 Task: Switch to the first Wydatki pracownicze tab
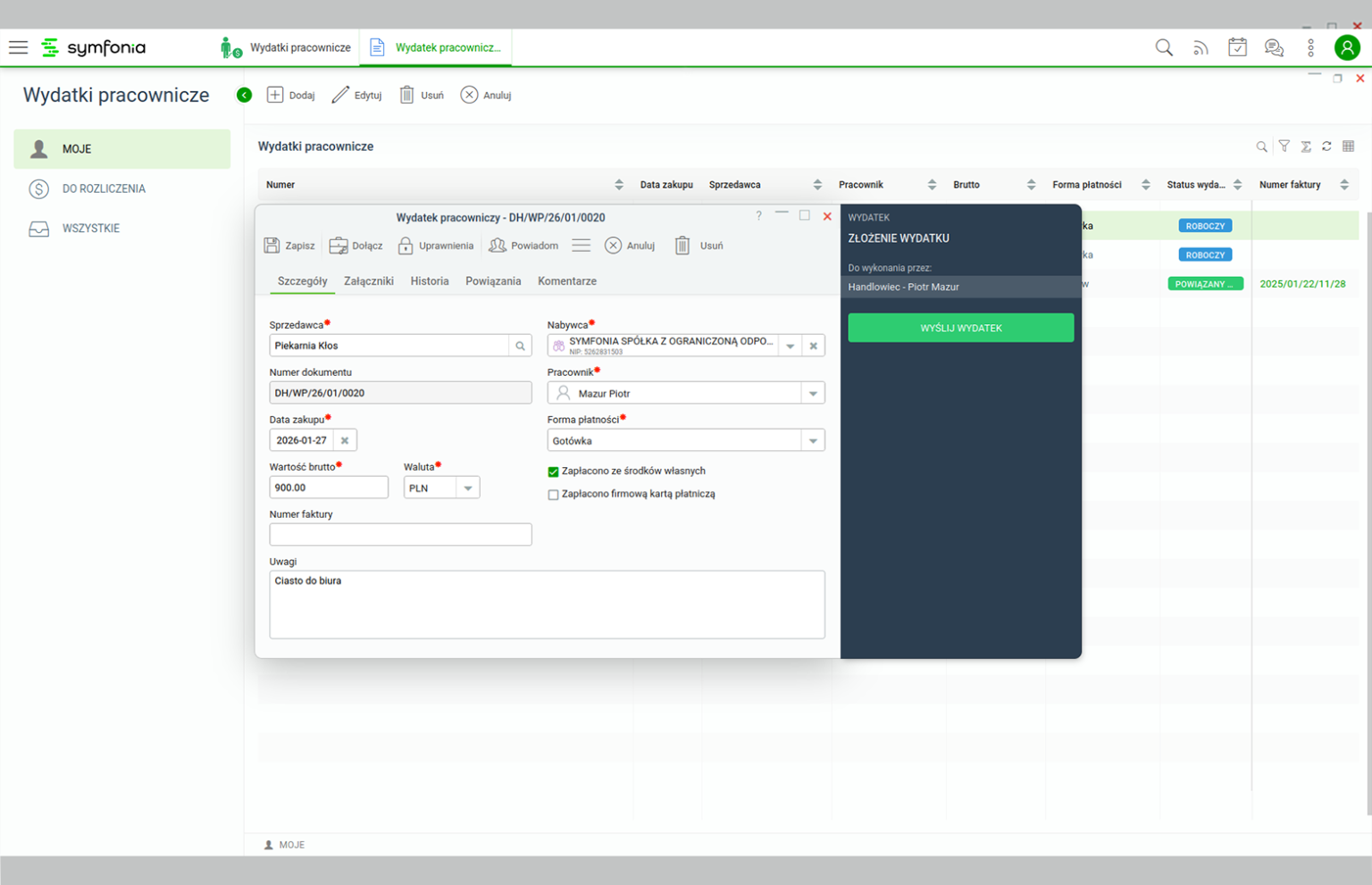[286, 47]
